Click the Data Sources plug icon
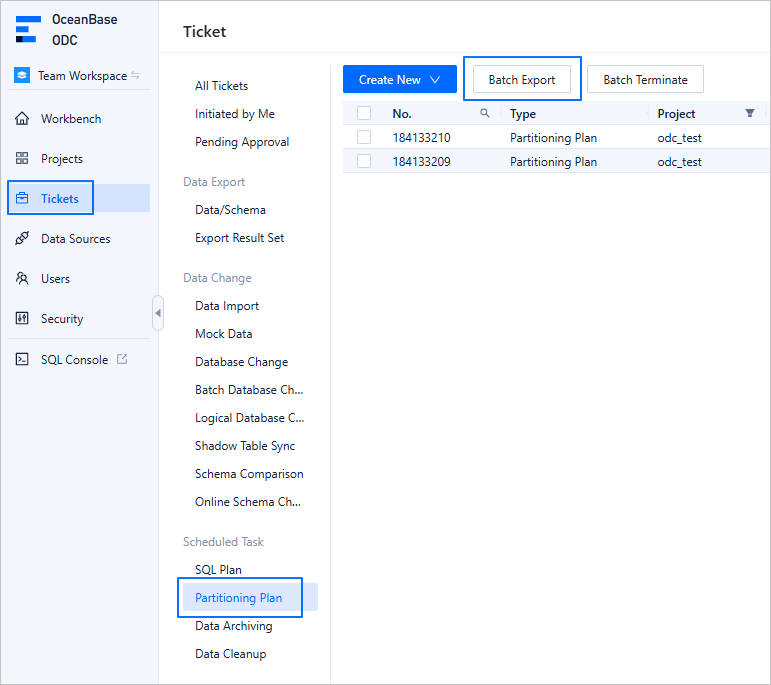771x685 pixels. [22, 239]
